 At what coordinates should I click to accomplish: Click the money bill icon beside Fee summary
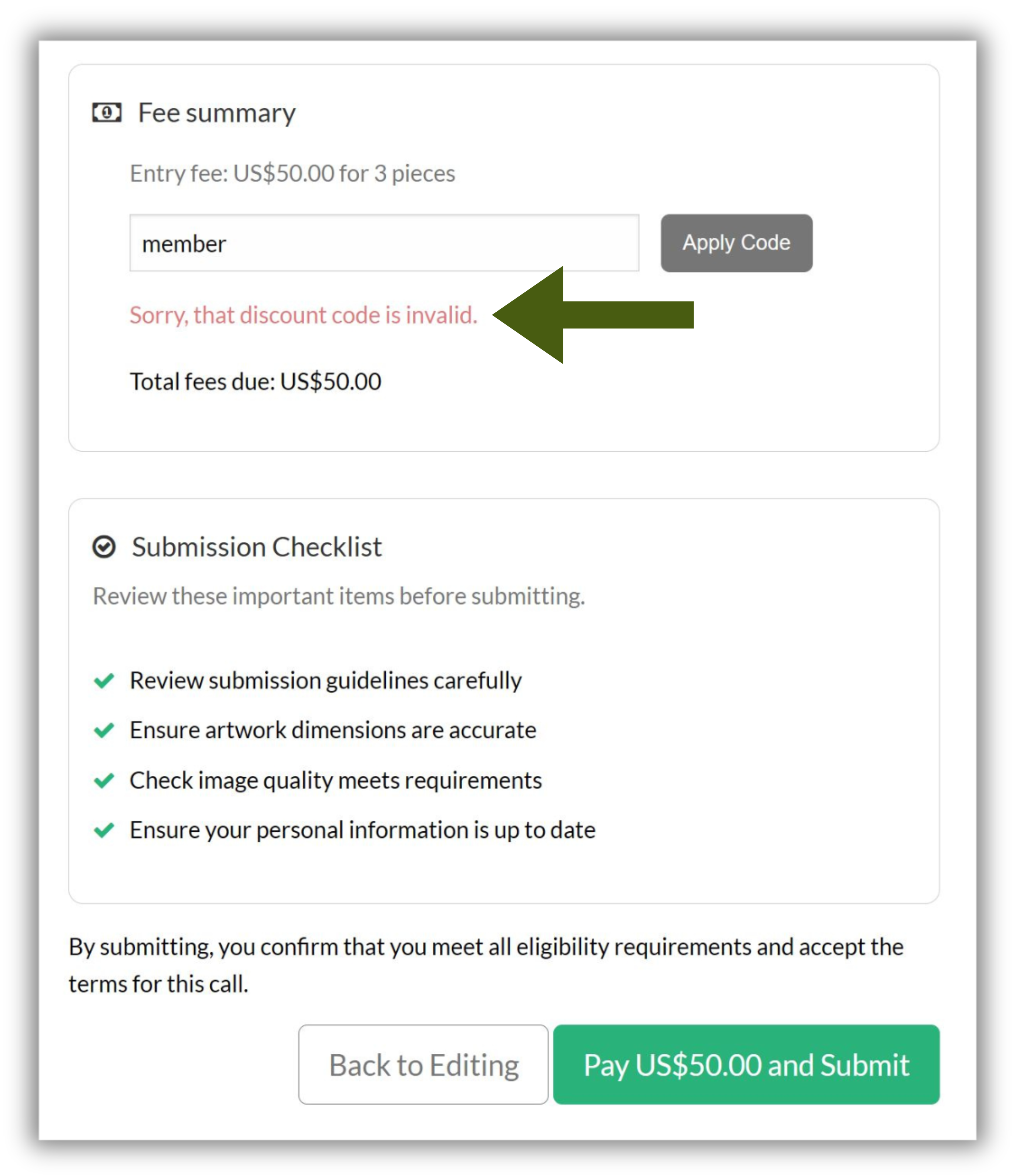[x=107, y=113]
